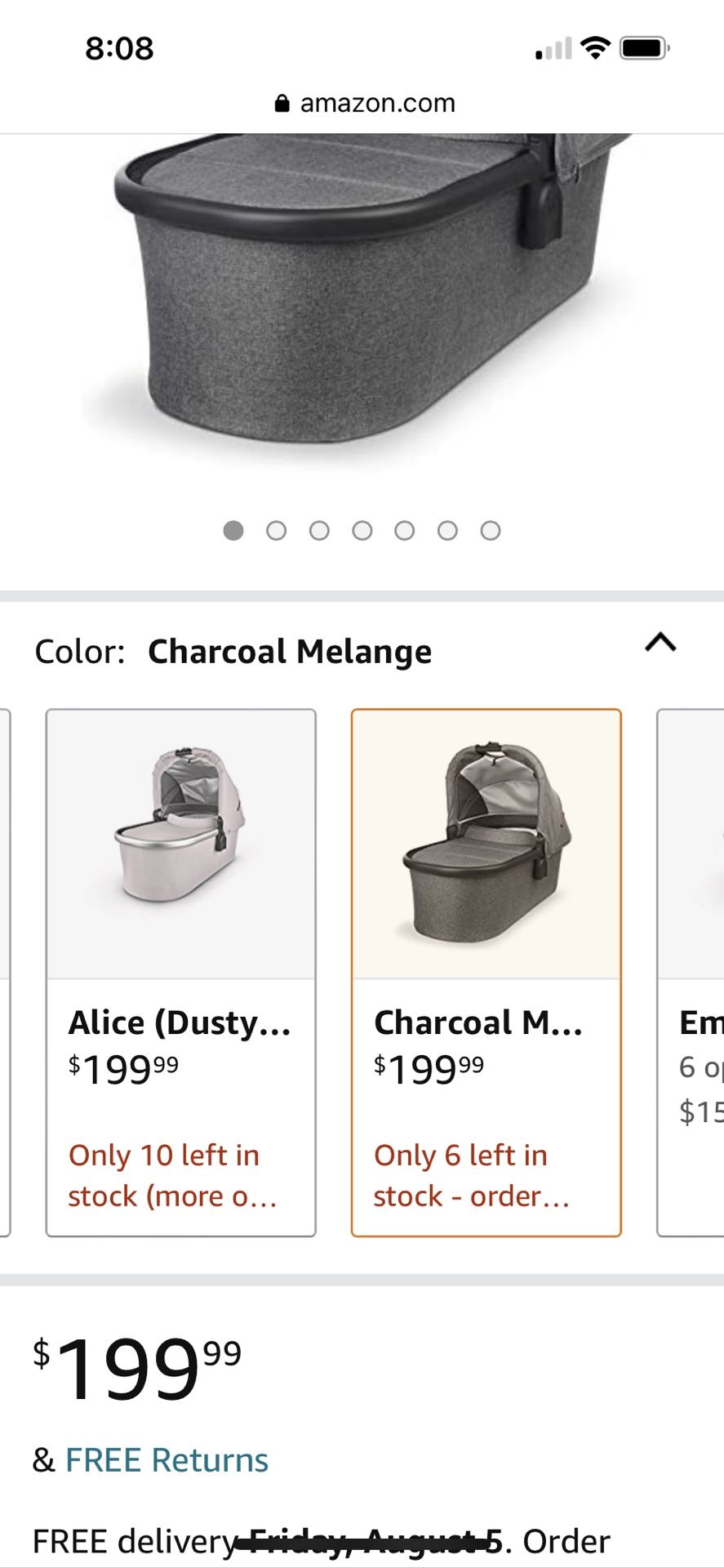Select the first image carousel dot

coord(233,531)
